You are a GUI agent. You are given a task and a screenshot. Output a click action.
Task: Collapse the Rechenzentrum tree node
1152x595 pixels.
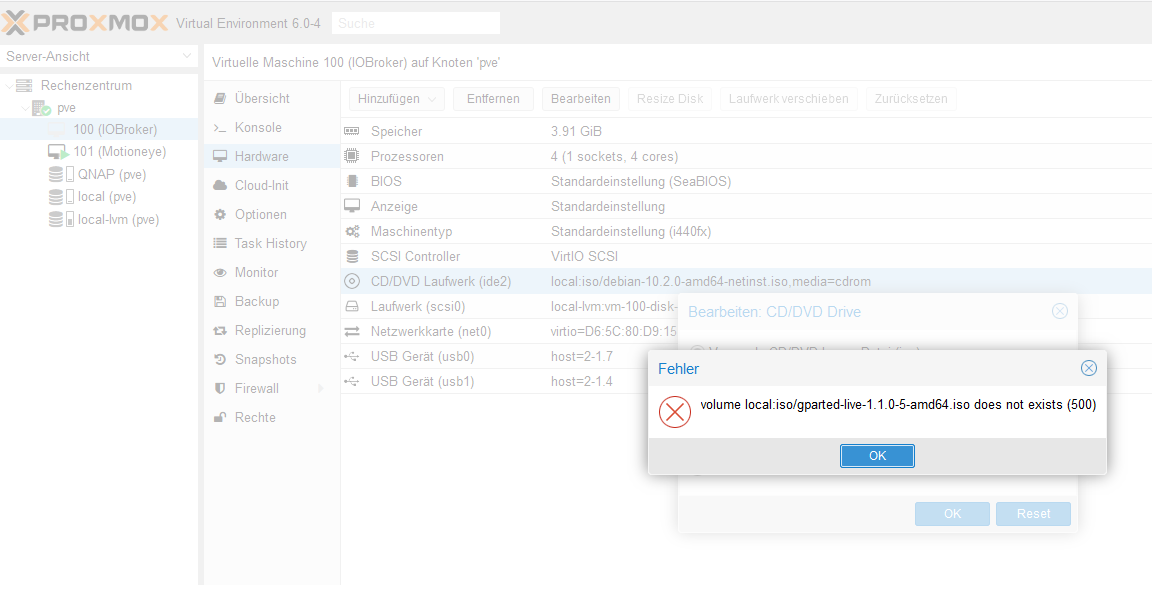(x=9, y=86)
